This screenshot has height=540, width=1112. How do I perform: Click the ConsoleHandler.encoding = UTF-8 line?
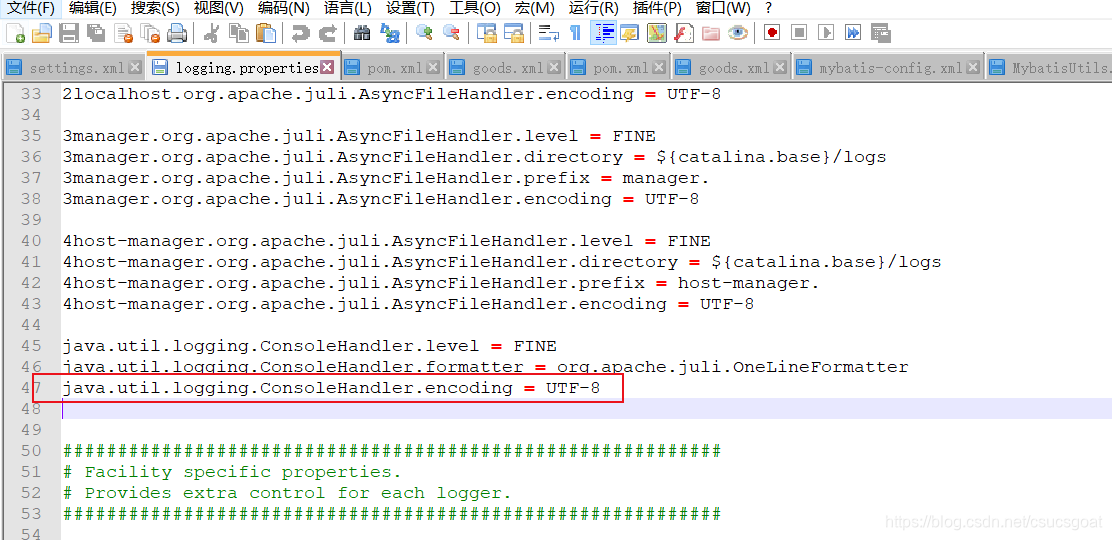coord(331,388)
